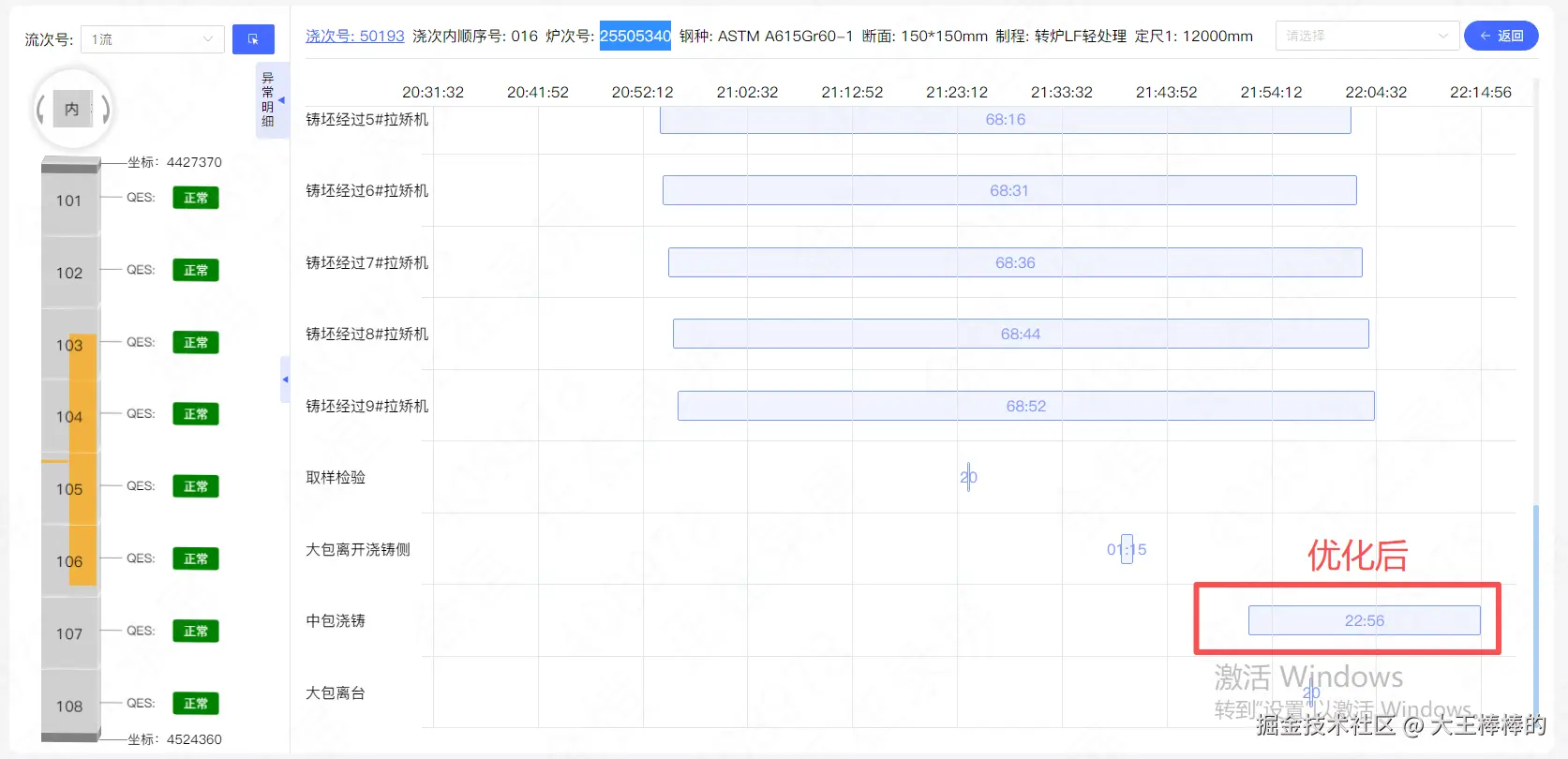Click the 22:04:32 time axis label
Screen dimensions: 1568x759
tap(1376, 92)
